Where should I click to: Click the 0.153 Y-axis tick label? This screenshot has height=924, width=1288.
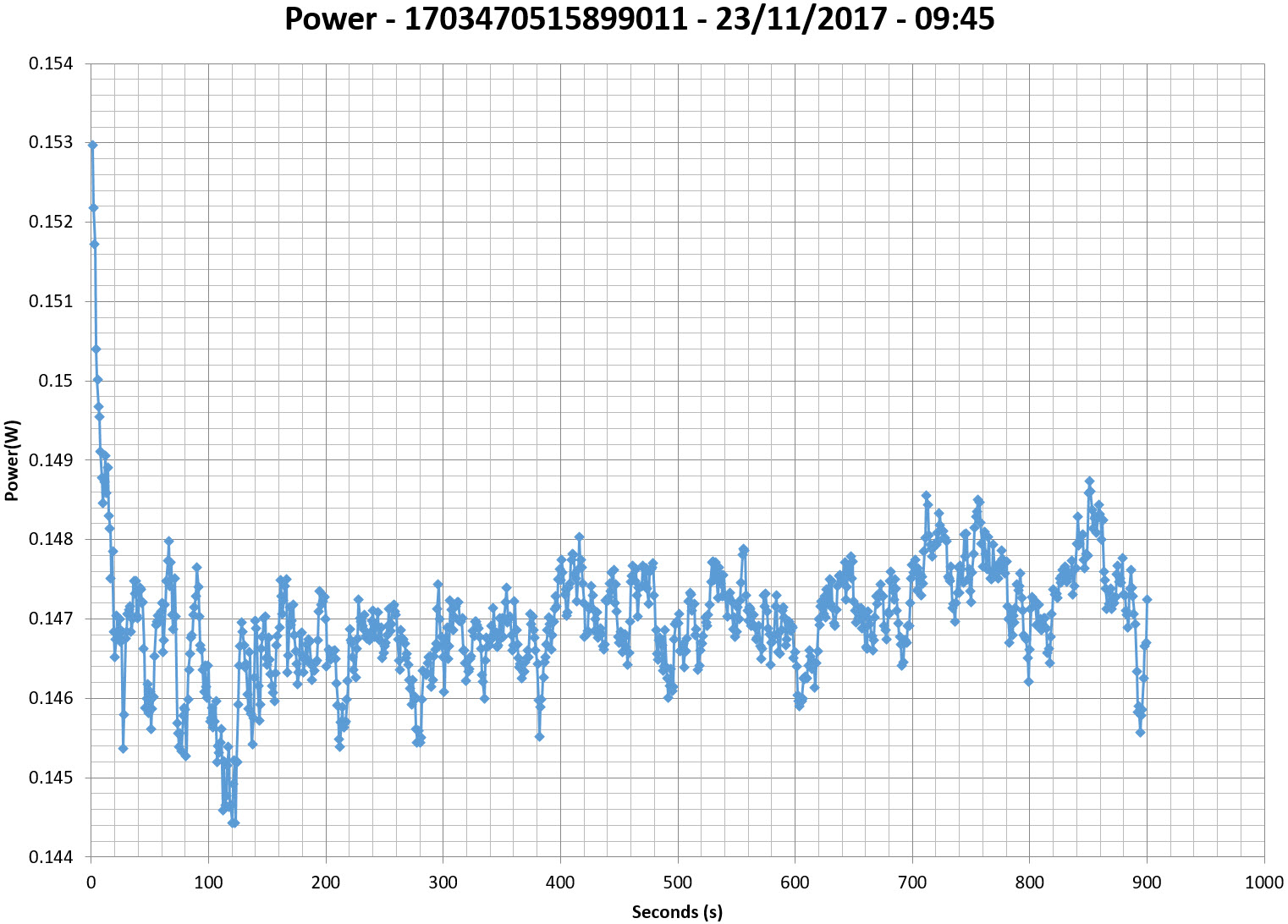coord(51,143)
